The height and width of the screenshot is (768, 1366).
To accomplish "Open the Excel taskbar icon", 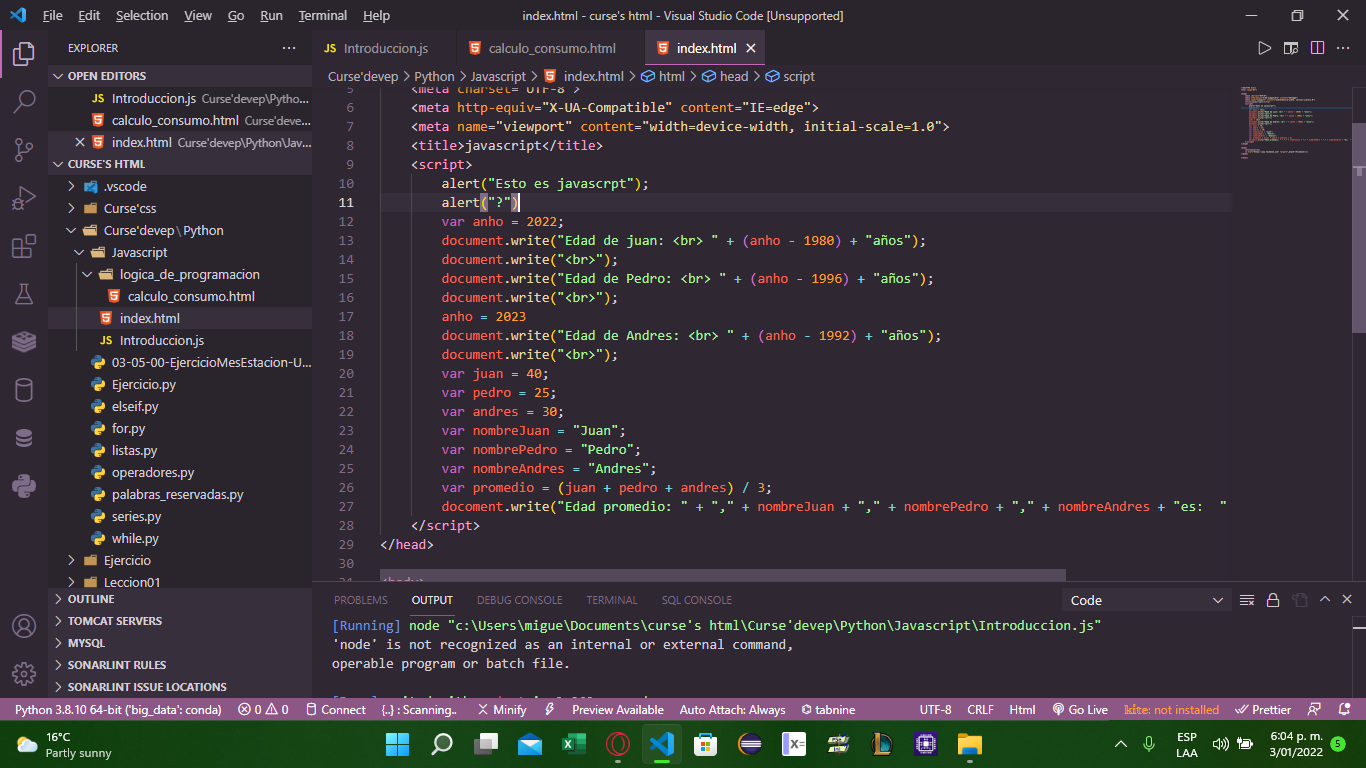I will tap(573, 744).
